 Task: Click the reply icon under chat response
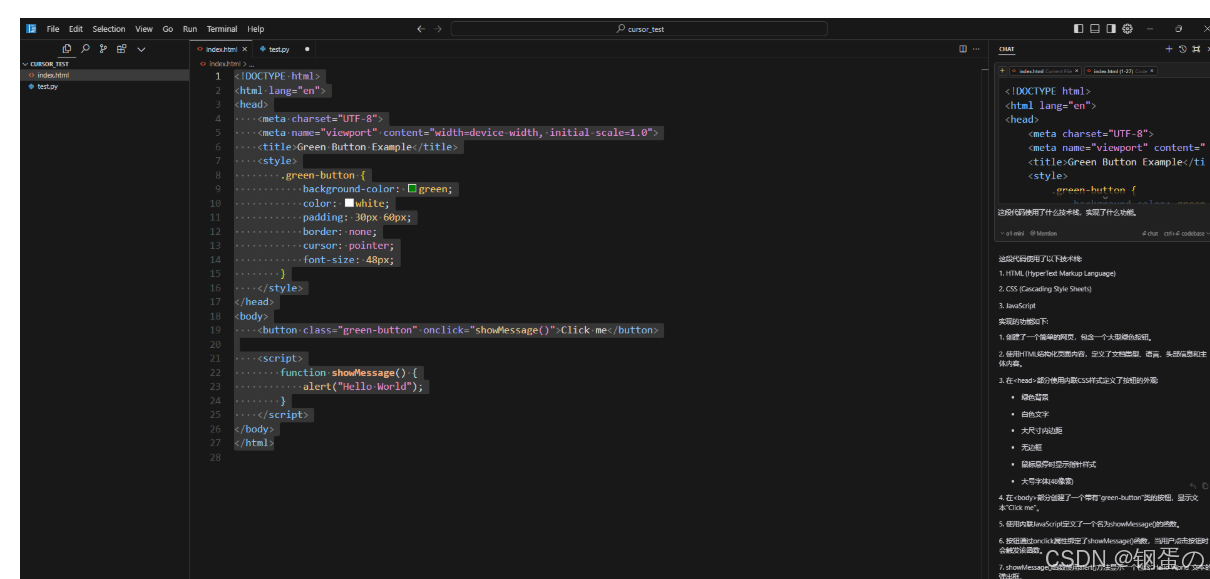pyautogui.click(x=1193, y=486)
